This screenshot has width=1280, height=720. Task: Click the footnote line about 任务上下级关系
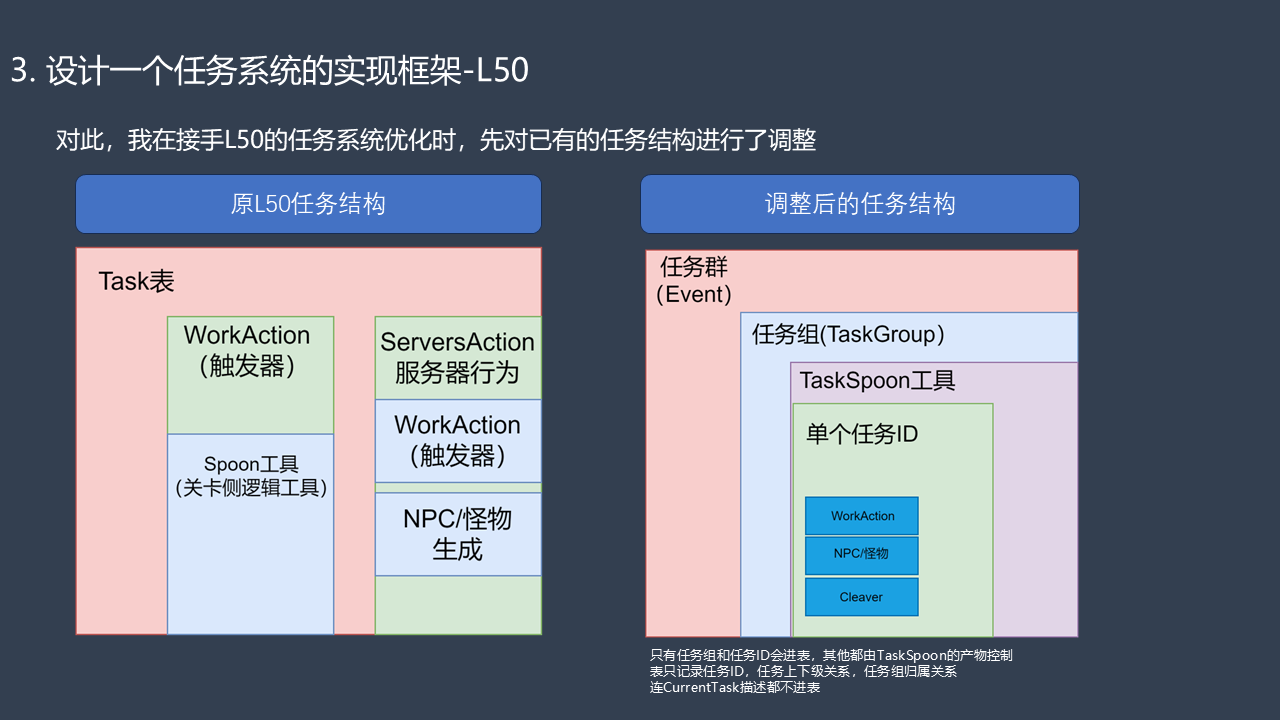click(x=803, y=671)
